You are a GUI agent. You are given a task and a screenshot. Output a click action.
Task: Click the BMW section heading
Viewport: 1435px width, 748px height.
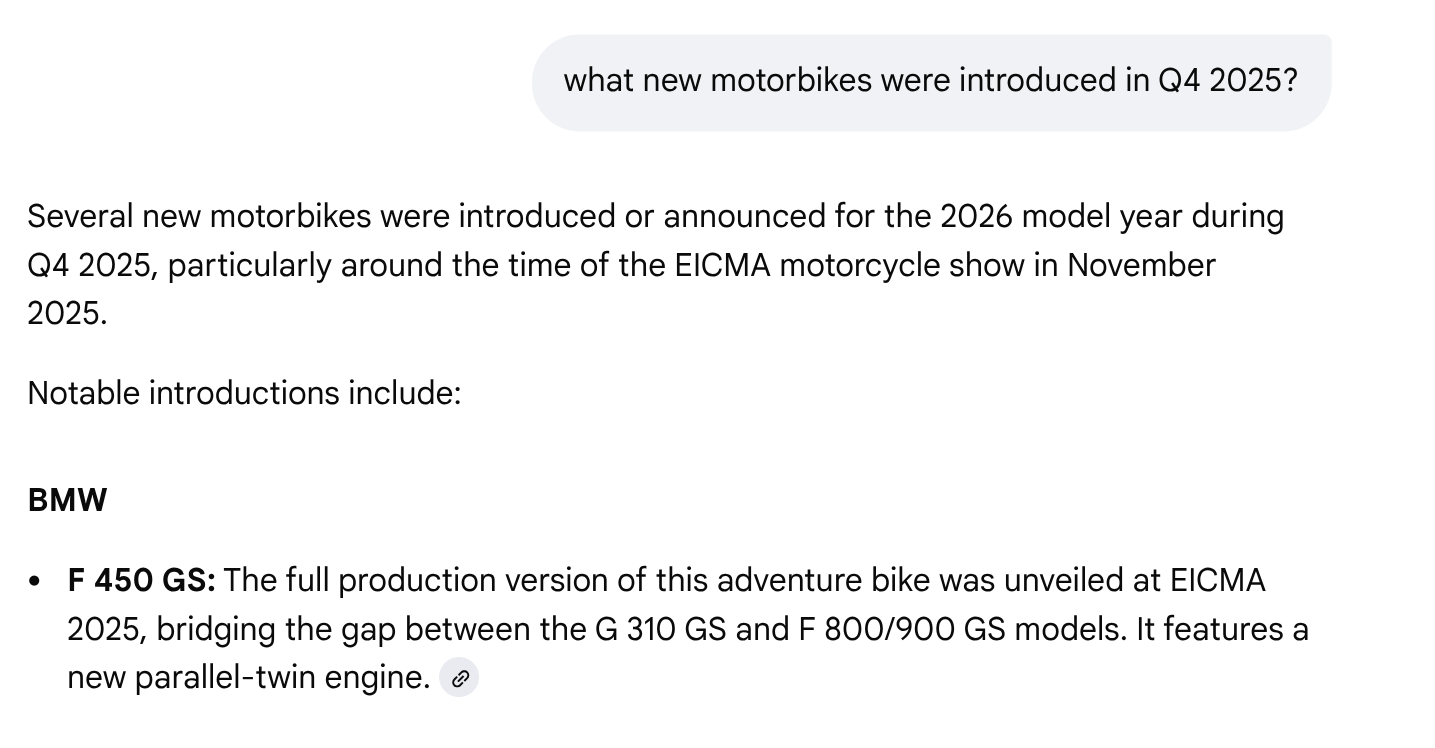(x=67, y=500)
